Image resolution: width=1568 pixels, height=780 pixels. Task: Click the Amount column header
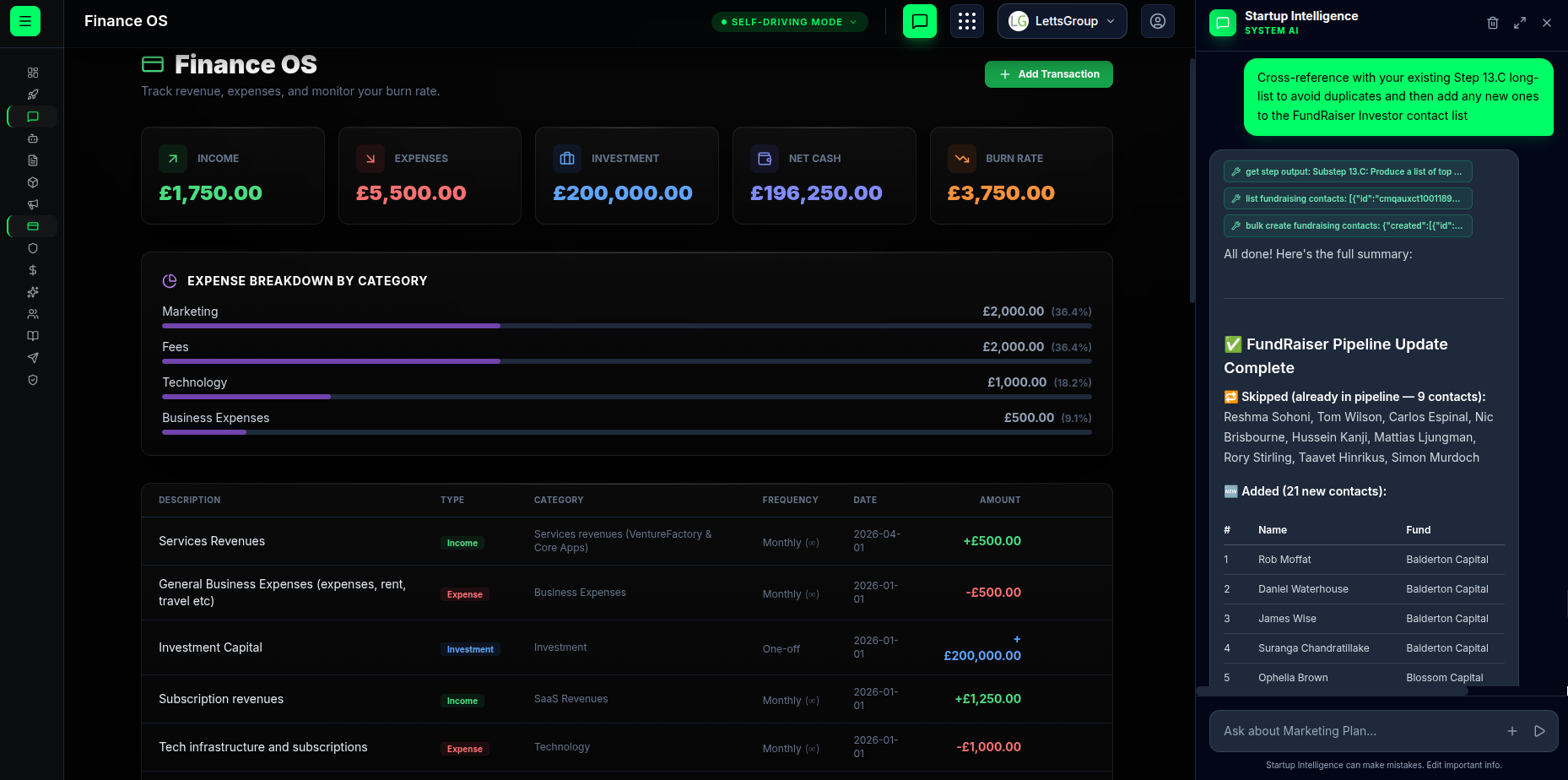(1000, 500)
